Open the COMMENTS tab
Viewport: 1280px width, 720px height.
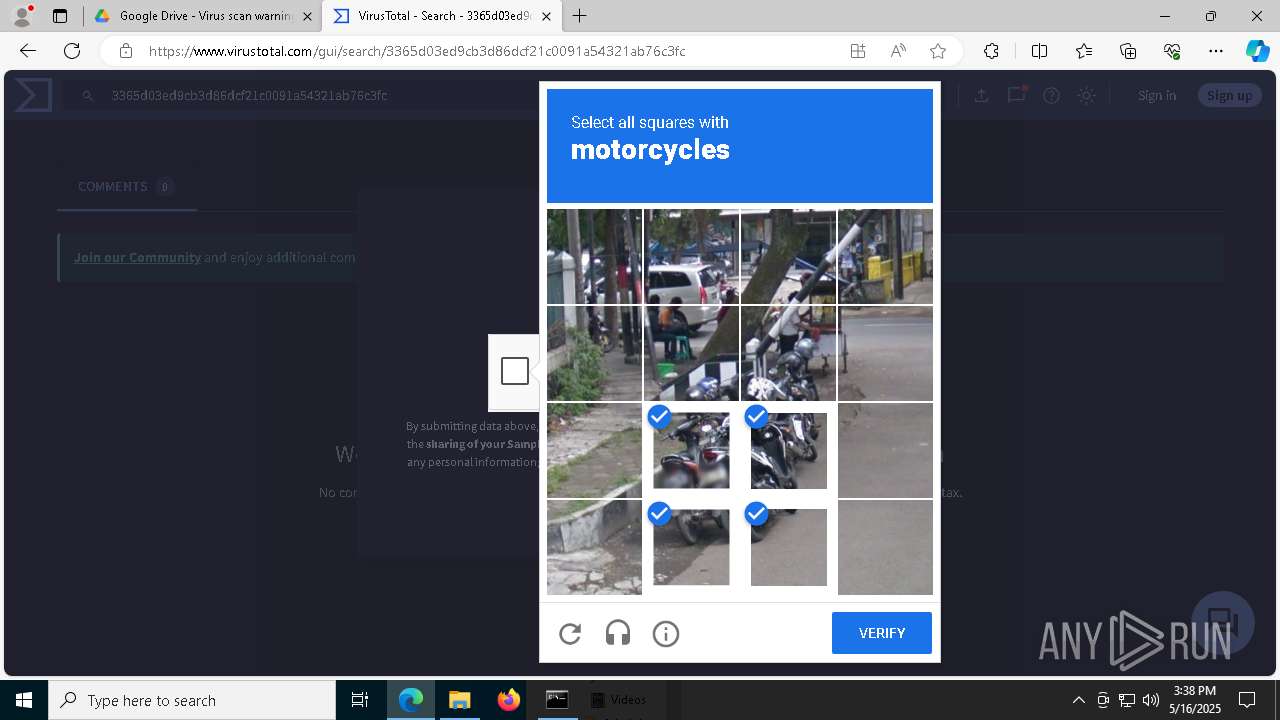point(126,187)
